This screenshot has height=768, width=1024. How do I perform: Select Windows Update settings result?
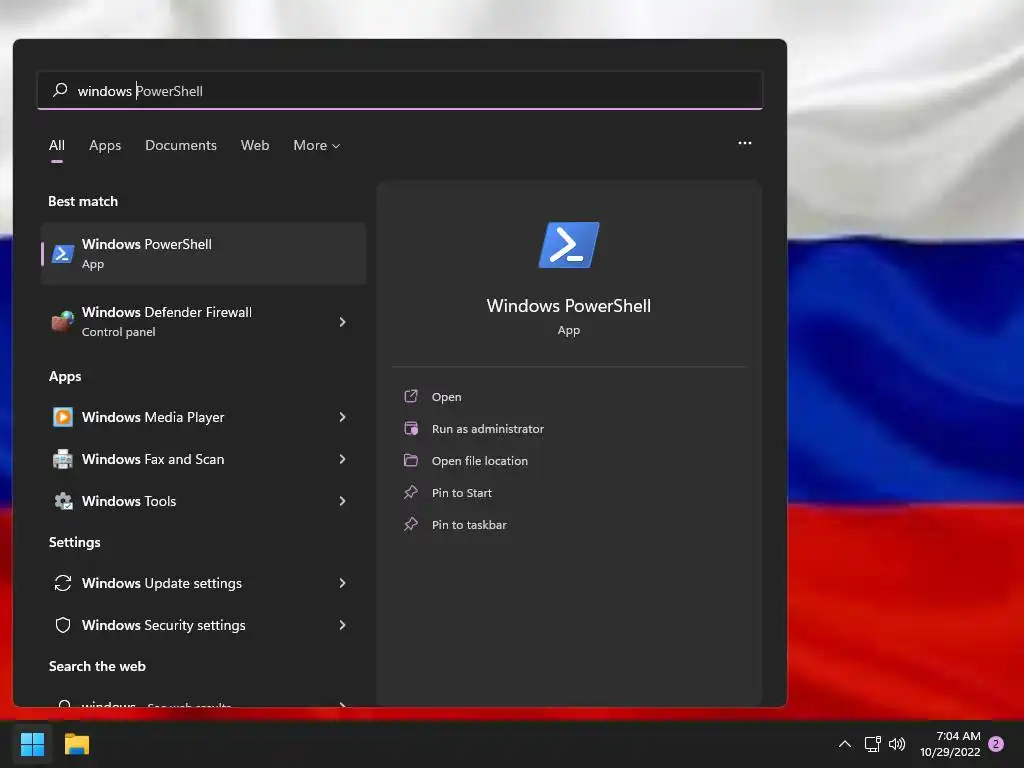203,583
